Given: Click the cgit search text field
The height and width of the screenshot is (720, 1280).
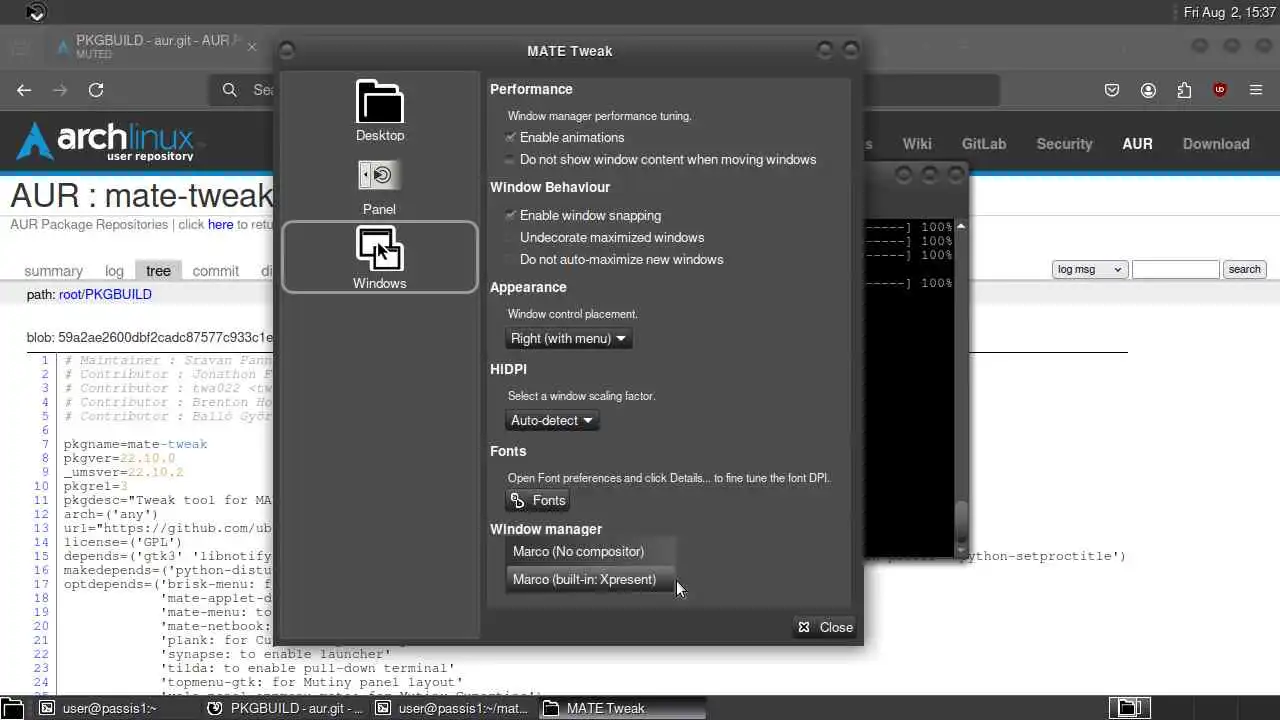Looking at the screenshot, I should coord(1175,269).
